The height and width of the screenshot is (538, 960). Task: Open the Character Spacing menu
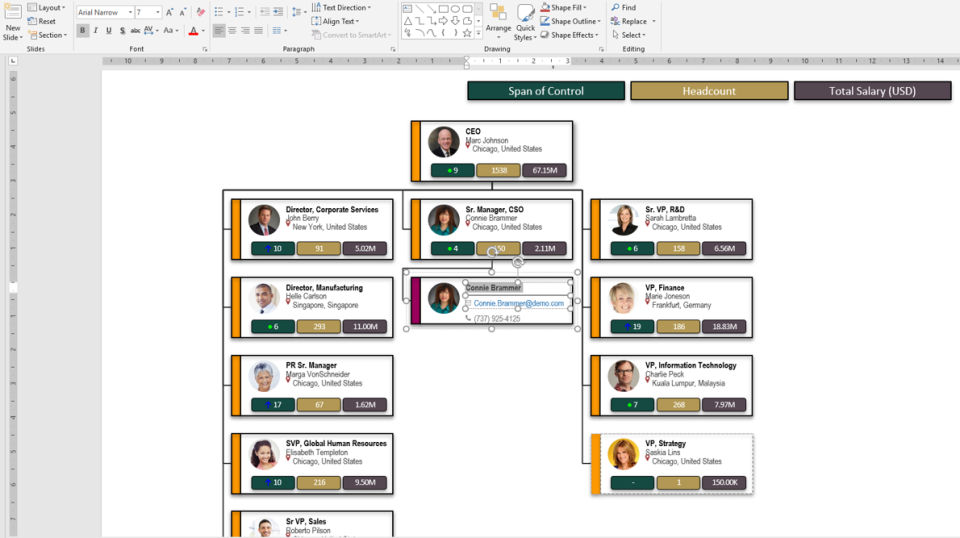tap(151, 31)
